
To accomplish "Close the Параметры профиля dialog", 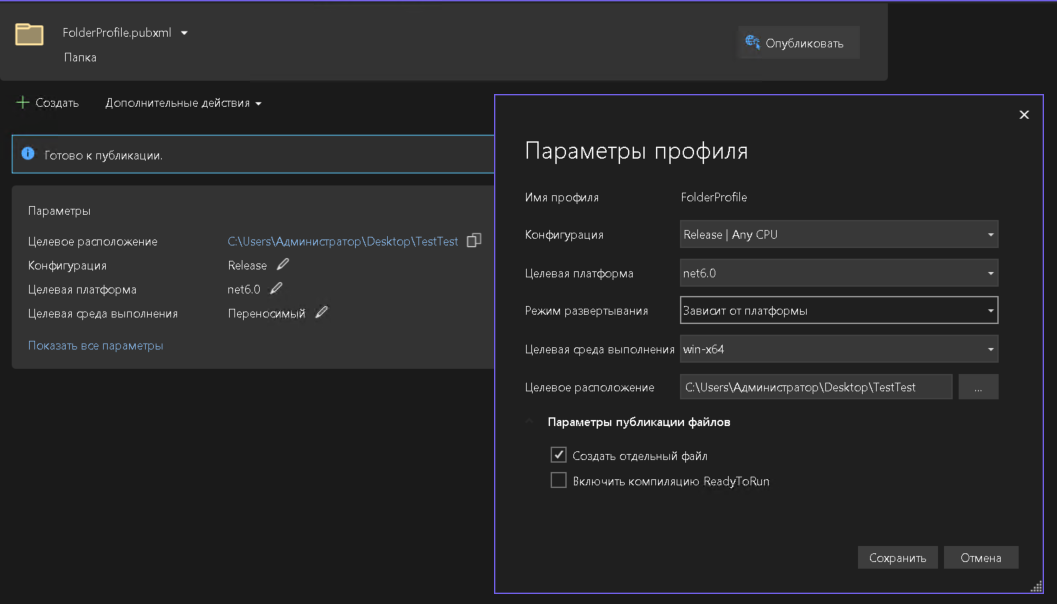I will (1023, 115).
